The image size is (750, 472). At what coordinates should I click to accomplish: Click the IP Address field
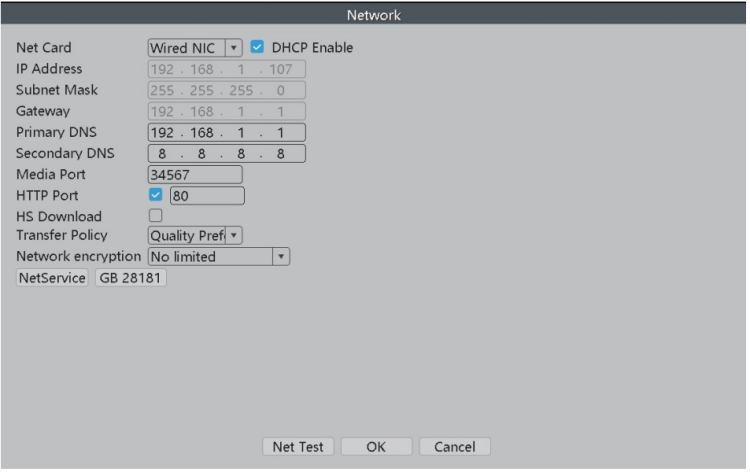pos(226,69)
